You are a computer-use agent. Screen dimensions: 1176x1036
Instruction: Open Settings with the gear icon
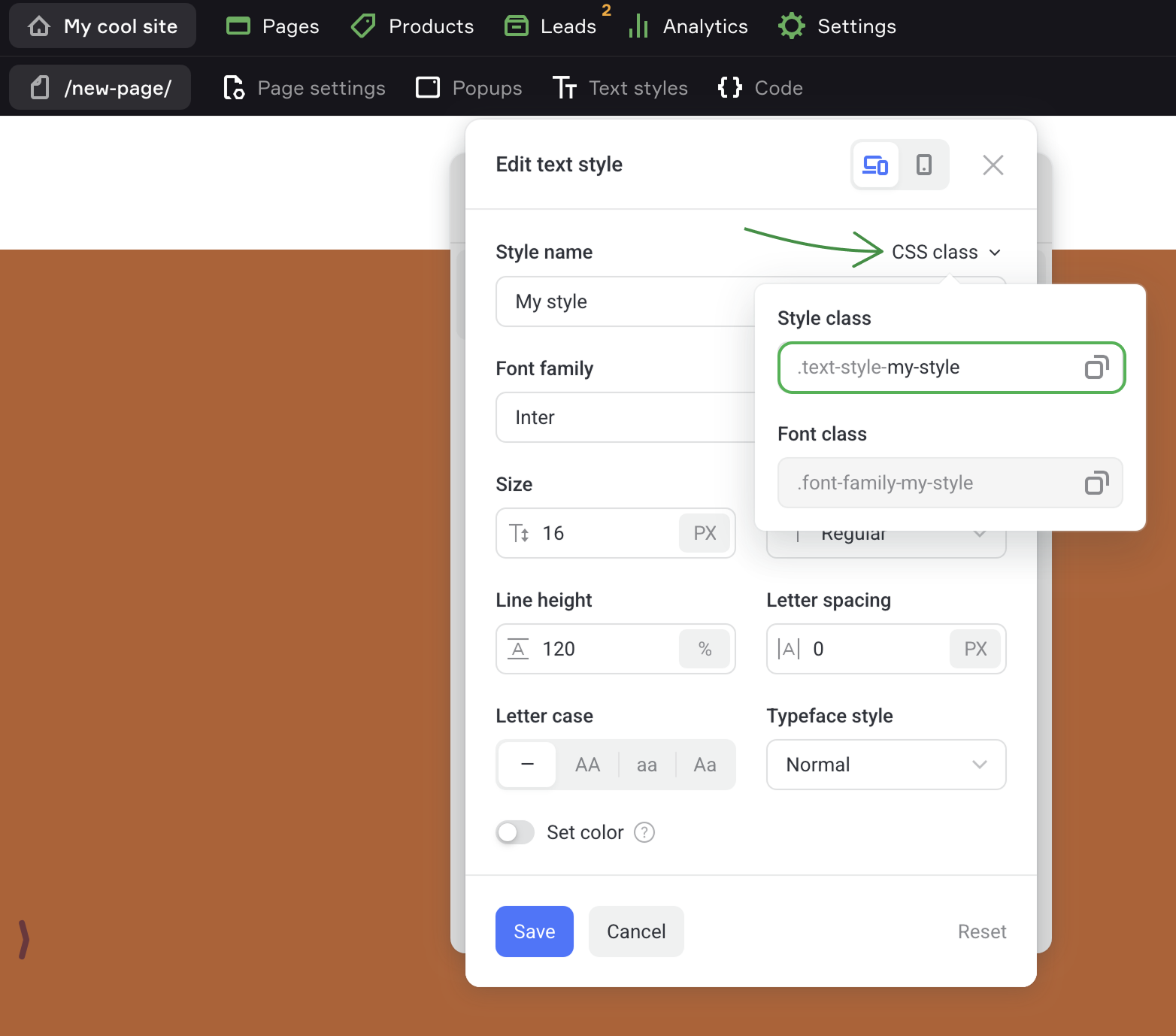click(791, 26)
